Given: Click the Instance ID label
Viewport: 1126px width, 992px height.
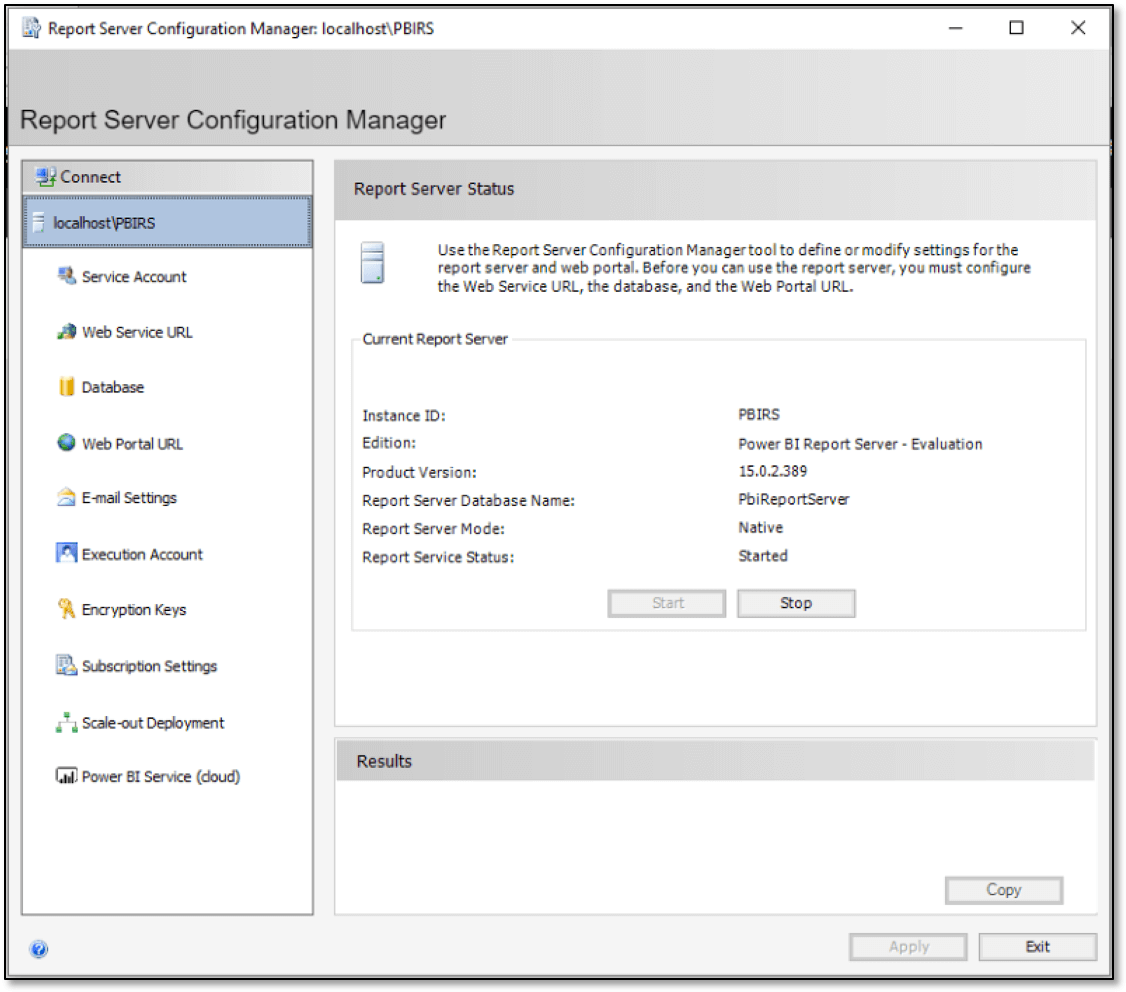Looking at the screenshot, I should 404,416.
